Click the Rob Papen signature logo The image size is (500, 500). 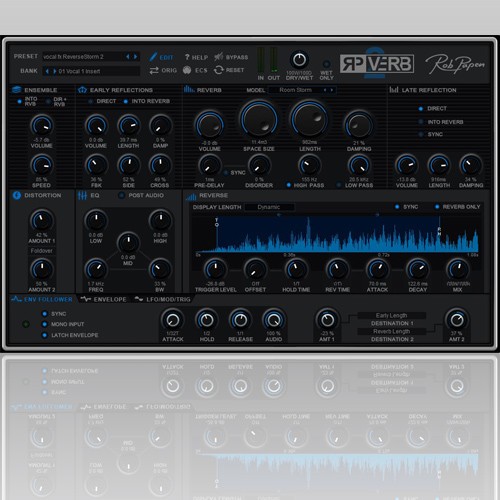pos(455,64)
